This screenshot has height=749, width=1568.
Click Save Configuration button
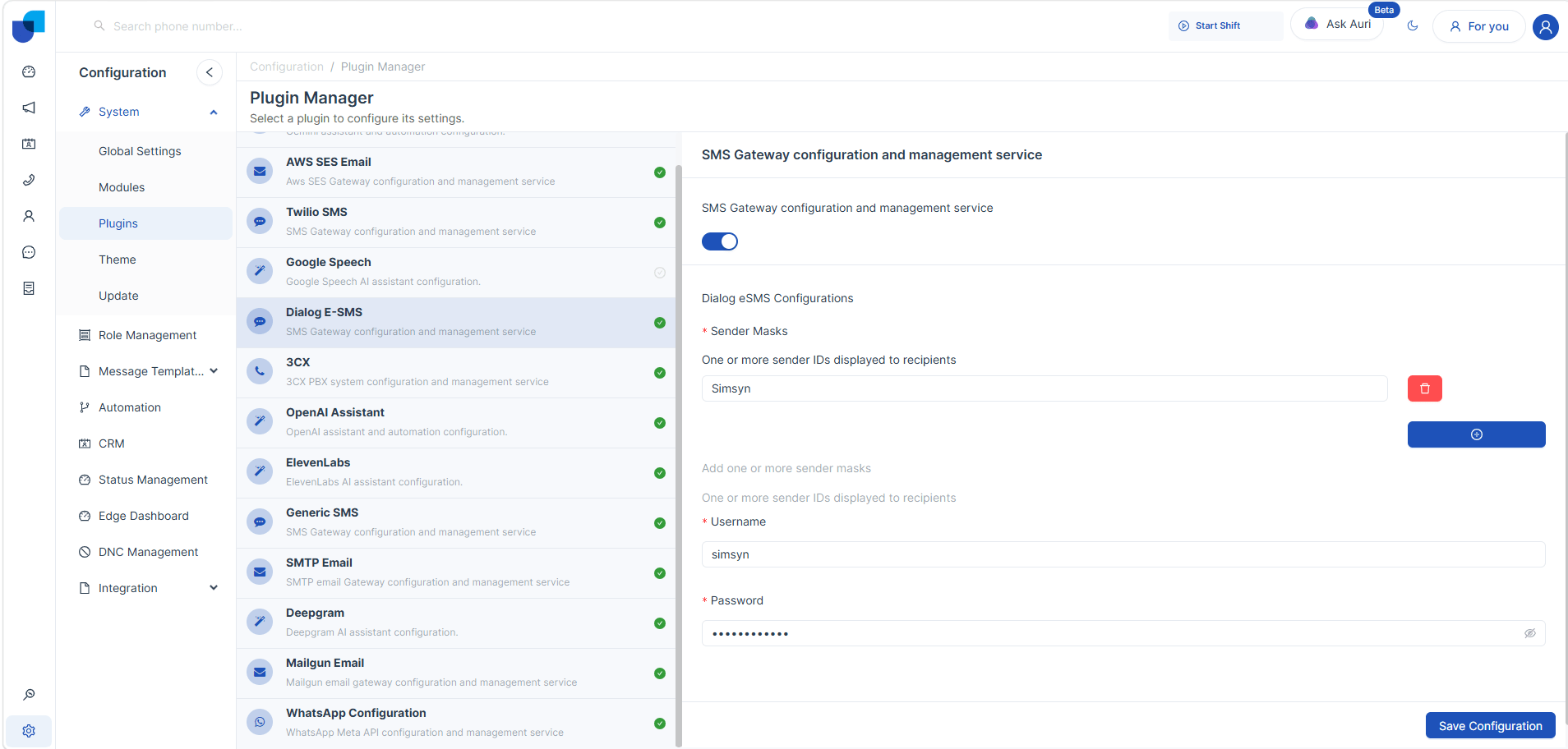click(x=1490, y=726)
